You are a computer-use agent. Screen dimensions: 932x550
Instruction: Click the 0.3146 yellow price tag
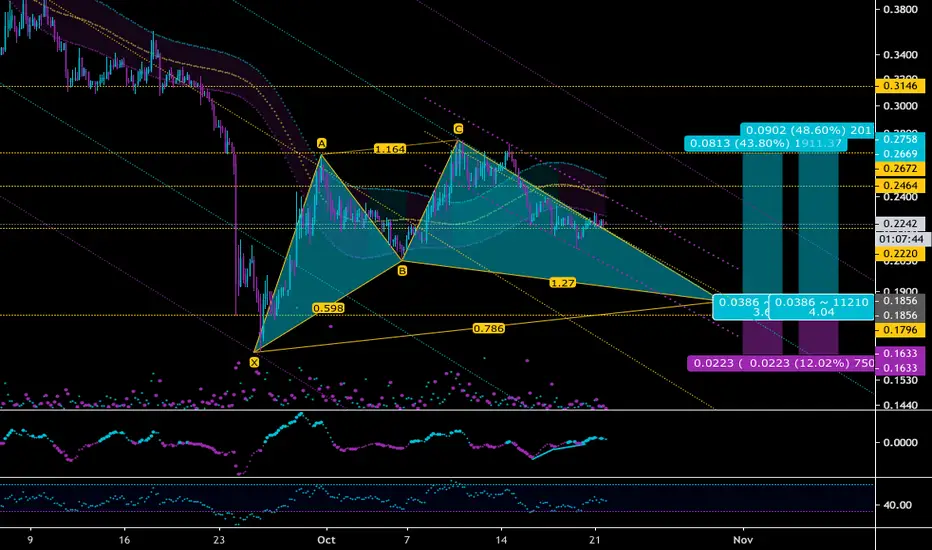click(x=900, y=86)
